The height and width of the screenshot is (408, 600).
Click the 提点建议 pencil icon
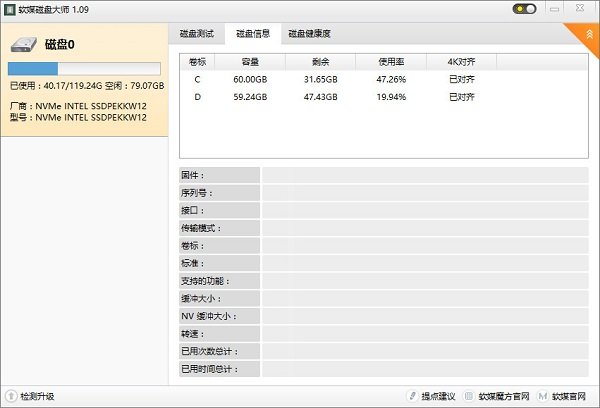tap(412, 396)
